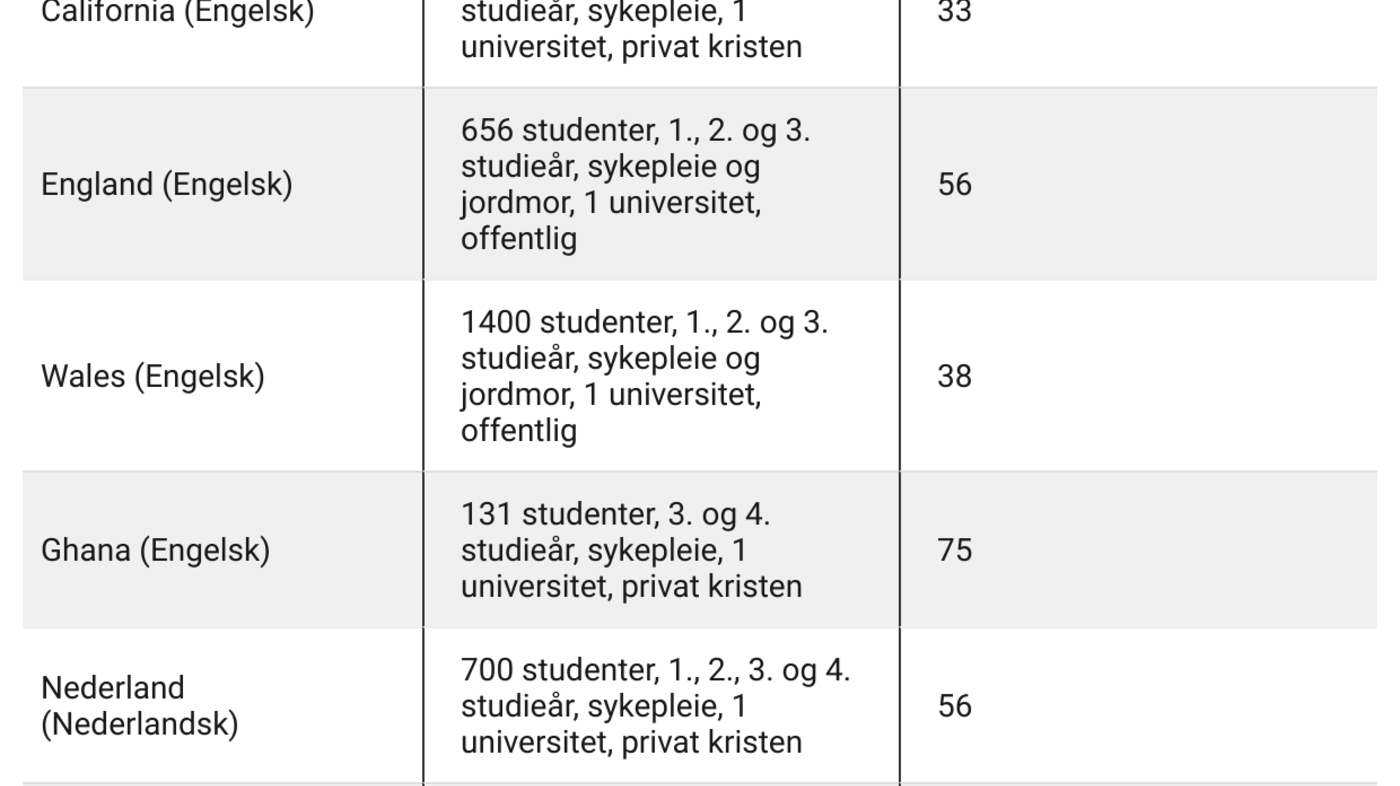This screenshot has height=786, width=1400.
Task: Click value 33 in California row
Action: point(955,13)
